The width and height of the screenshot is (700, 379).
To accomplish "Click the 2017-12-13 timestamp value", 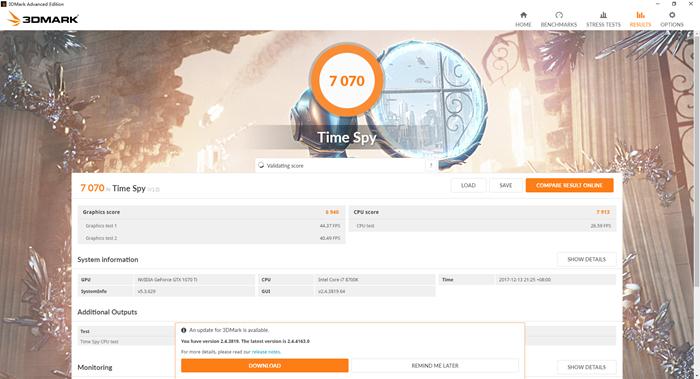I will pos(525,279).
